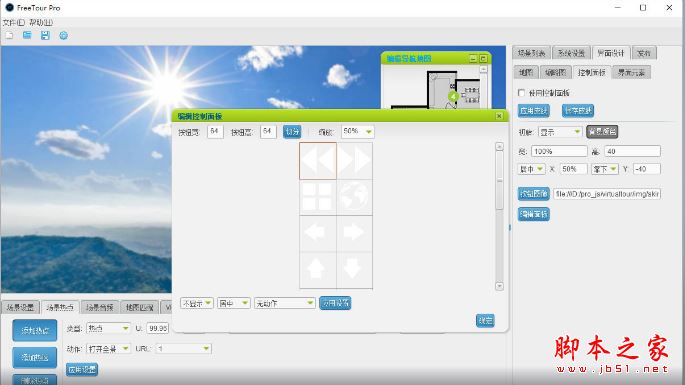Select the four squares grid skin cell
Screen dimensions: 685x385
[x=318, y=197]
